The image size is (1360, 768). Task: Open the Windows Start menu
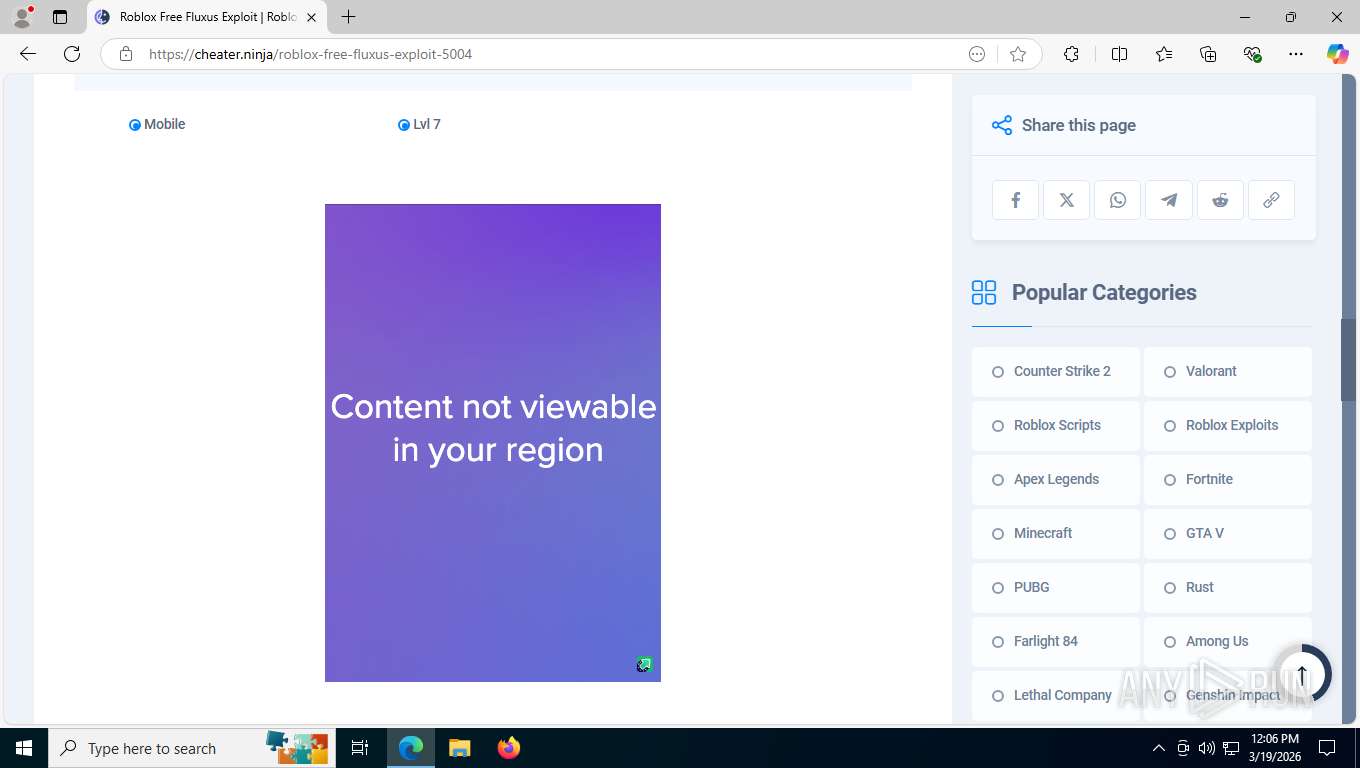pos(24,748)
